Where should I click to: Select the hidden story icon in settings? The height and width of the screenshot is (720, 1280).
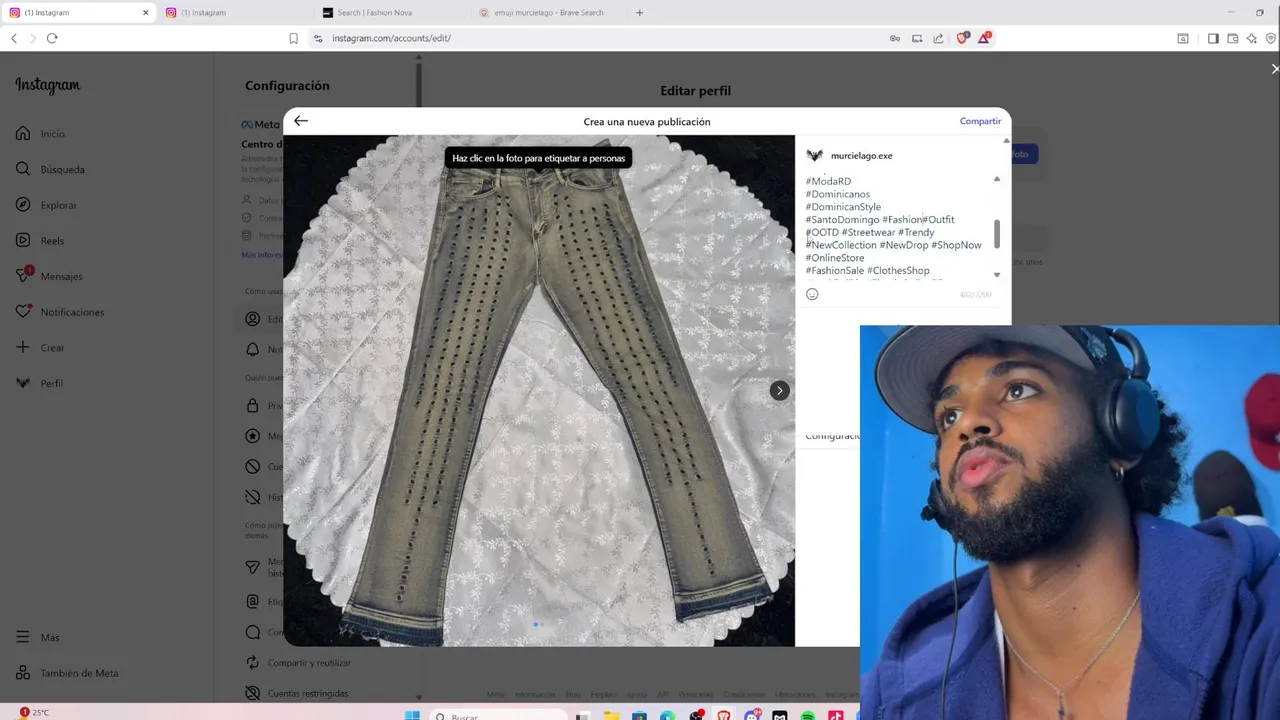(x=253, y=497)
